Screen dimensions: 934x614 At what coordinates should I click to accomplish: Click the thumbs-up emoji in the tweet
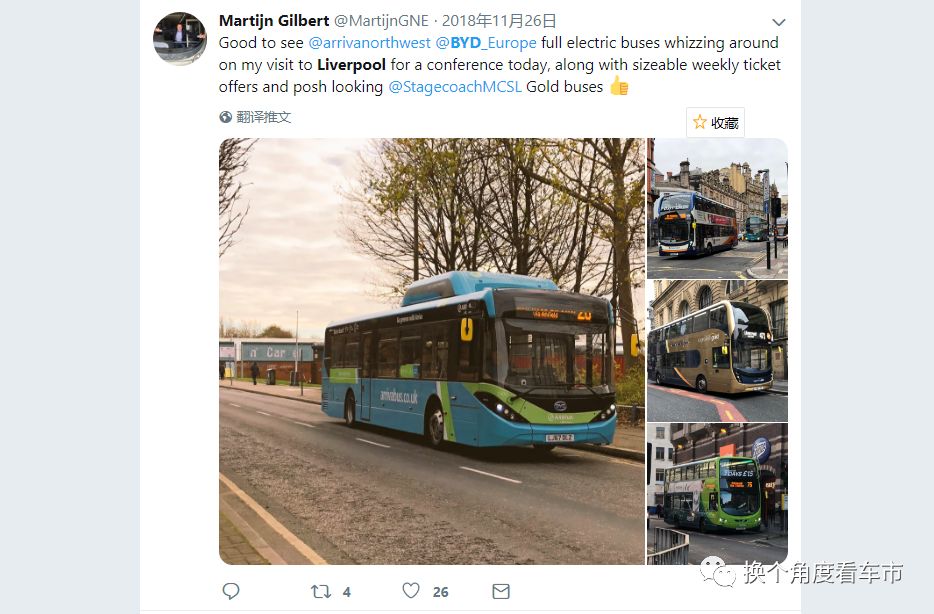619,86
